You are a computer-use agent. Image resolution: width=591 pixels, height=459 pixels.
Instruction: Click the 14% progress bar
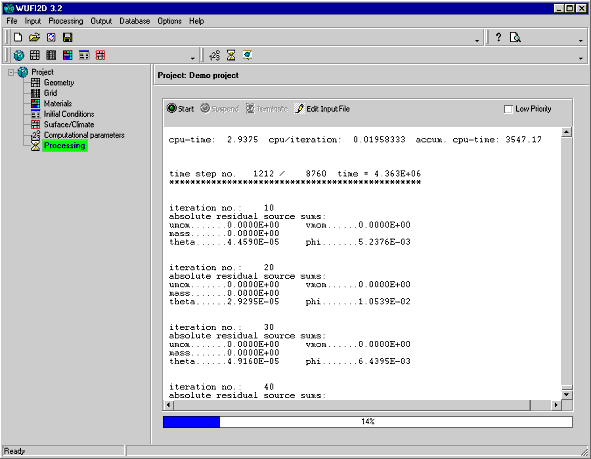(x=367, y=422)
